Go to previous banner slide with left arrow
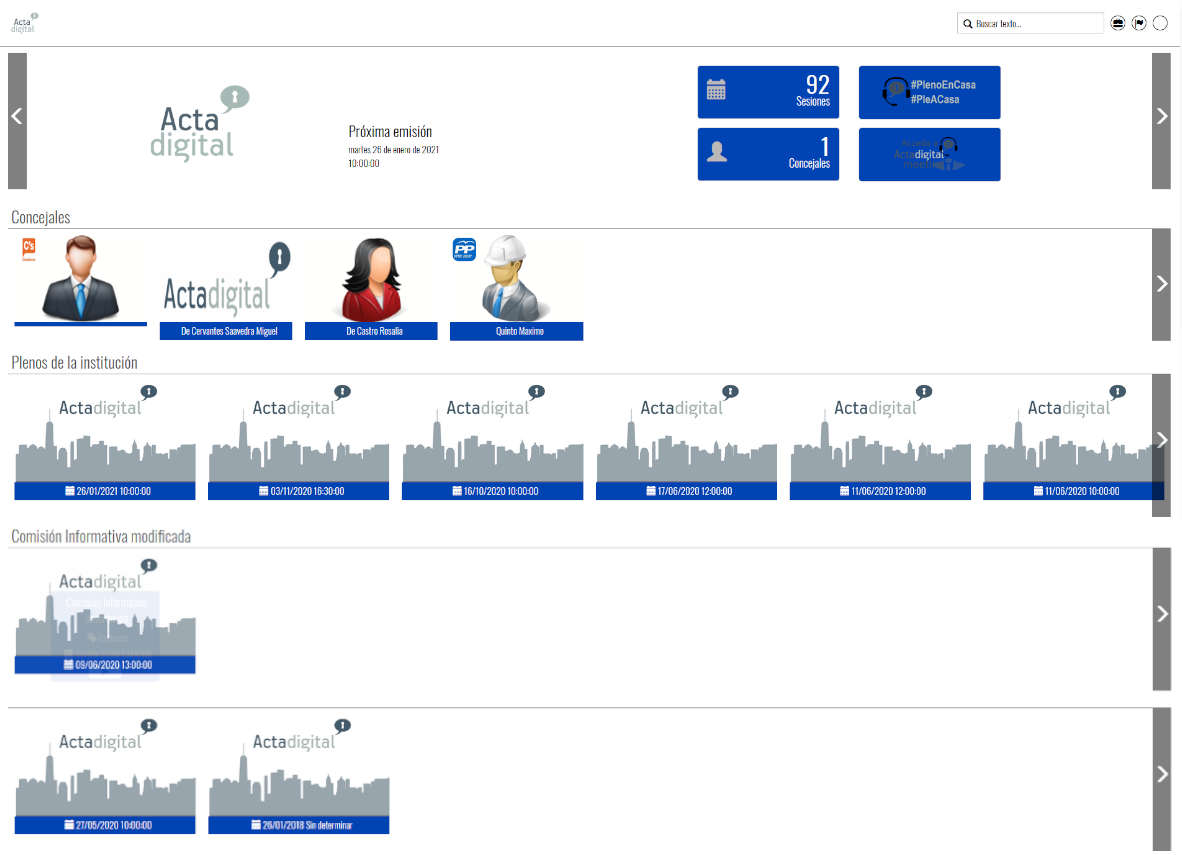This screenshot has width=1182, height=855. click(x=17, y=120)
